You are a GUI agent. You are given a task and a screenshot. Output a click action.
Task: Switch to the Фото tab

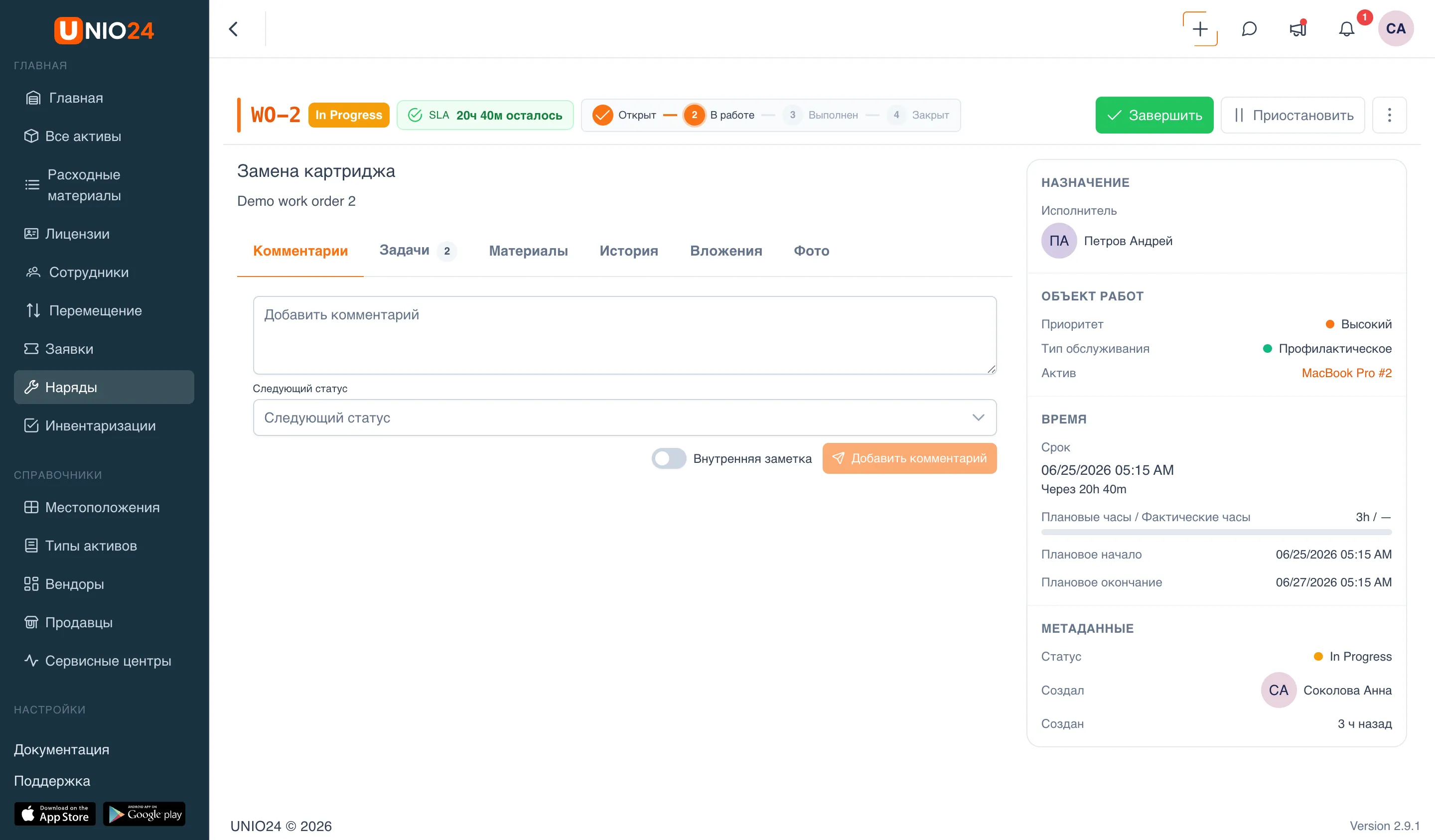812,251
